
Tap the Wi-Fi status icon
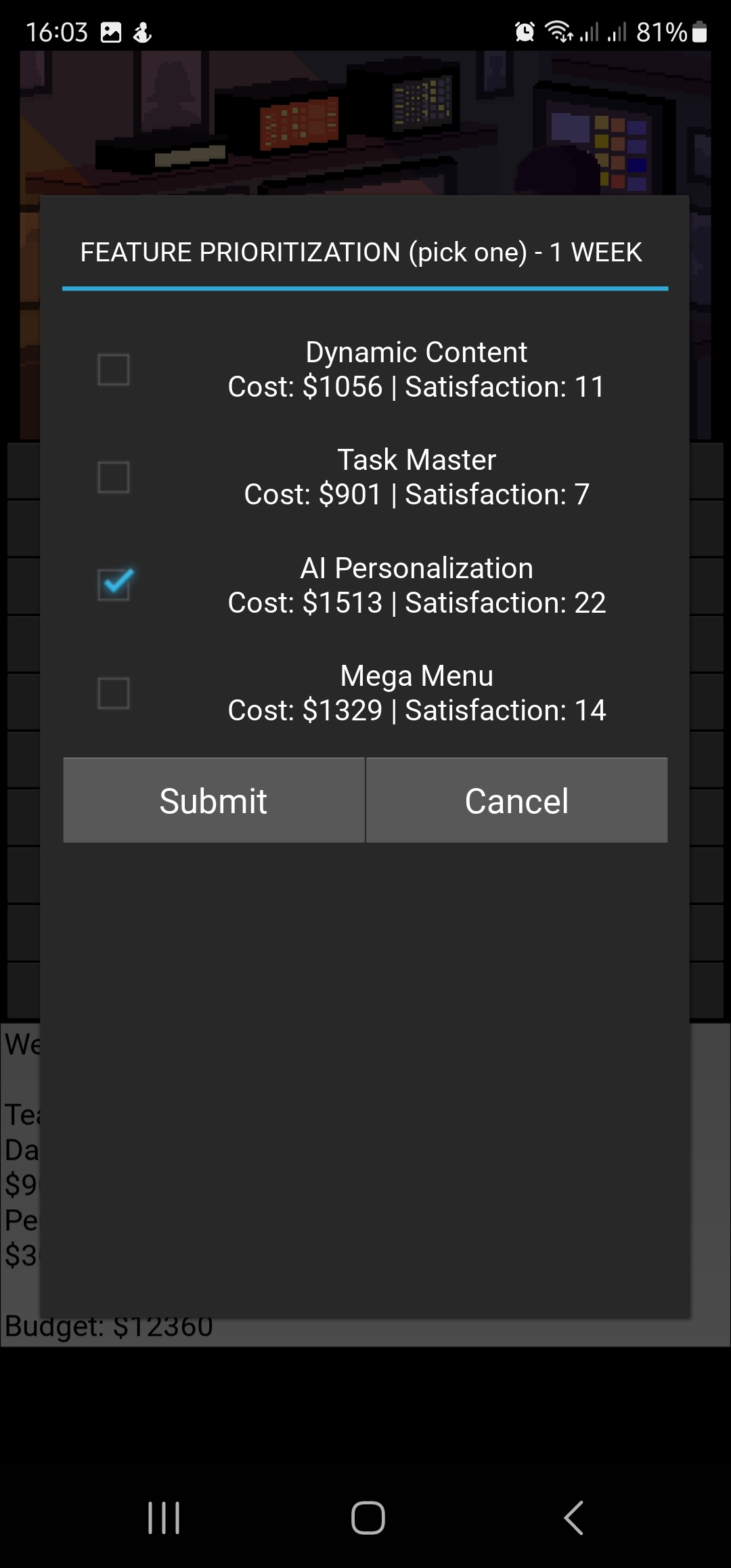[x=558, y=32]
